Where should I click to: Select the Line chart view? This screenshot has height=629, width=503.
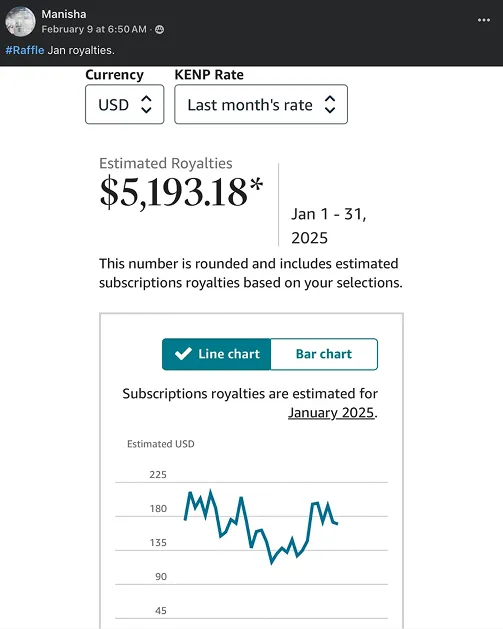click(217, 354)
